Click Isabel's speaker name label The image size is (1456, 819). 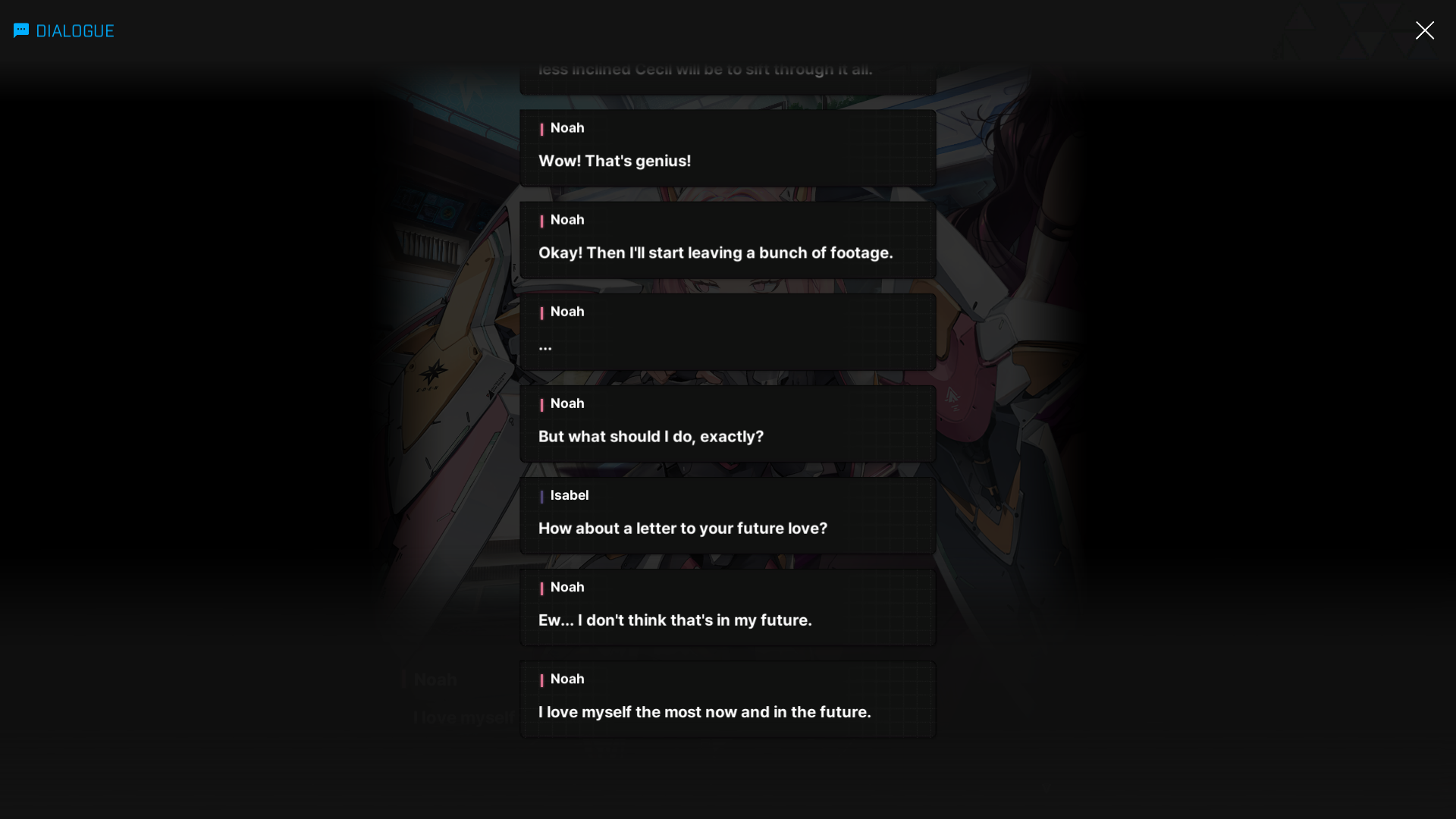(x=570, y=495)
